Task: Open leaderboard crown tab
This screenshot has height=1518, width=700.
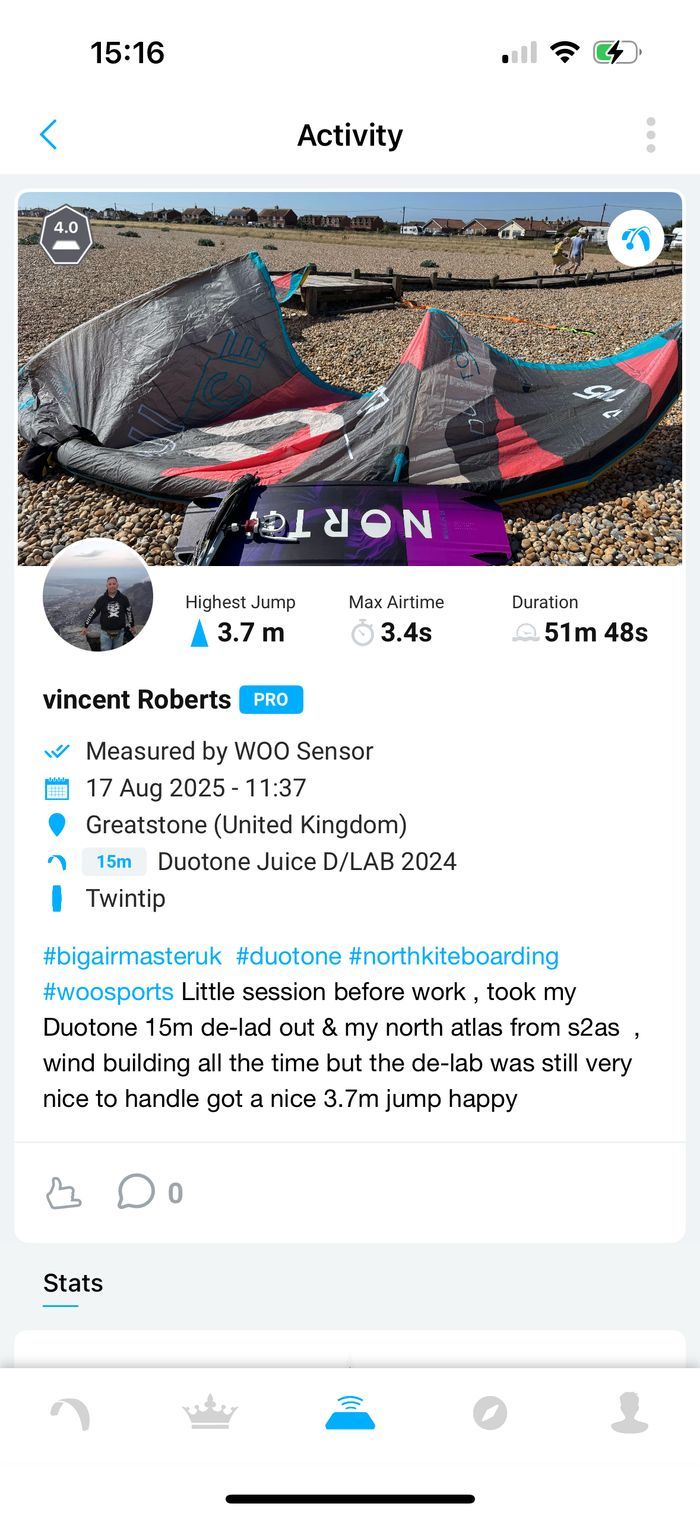Action: pyautogui.click(x=210, y=1414)
